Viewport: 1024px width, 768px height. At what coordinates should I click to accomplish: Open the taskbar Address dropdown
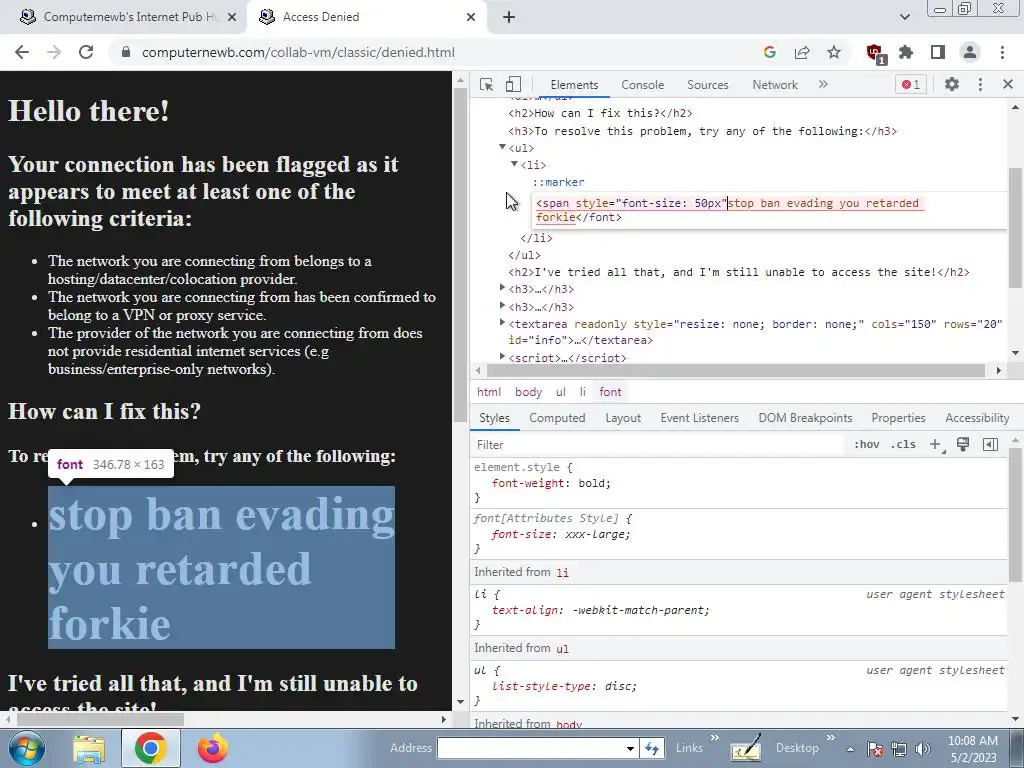tap(630, 748)
